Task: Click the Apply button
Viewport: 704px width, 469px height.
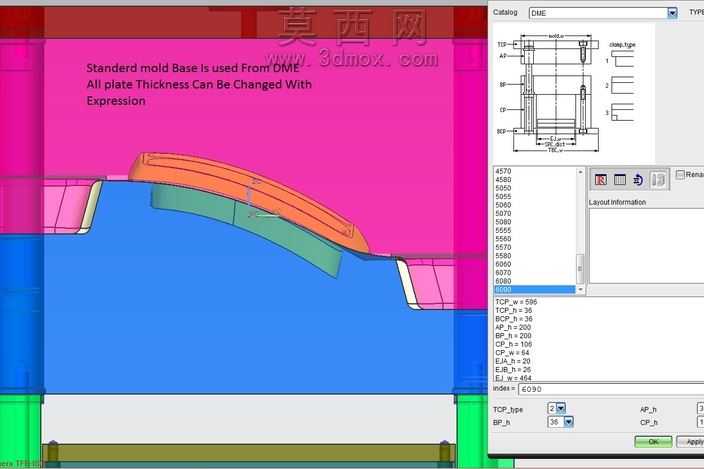Action: (x=691, y=442)
